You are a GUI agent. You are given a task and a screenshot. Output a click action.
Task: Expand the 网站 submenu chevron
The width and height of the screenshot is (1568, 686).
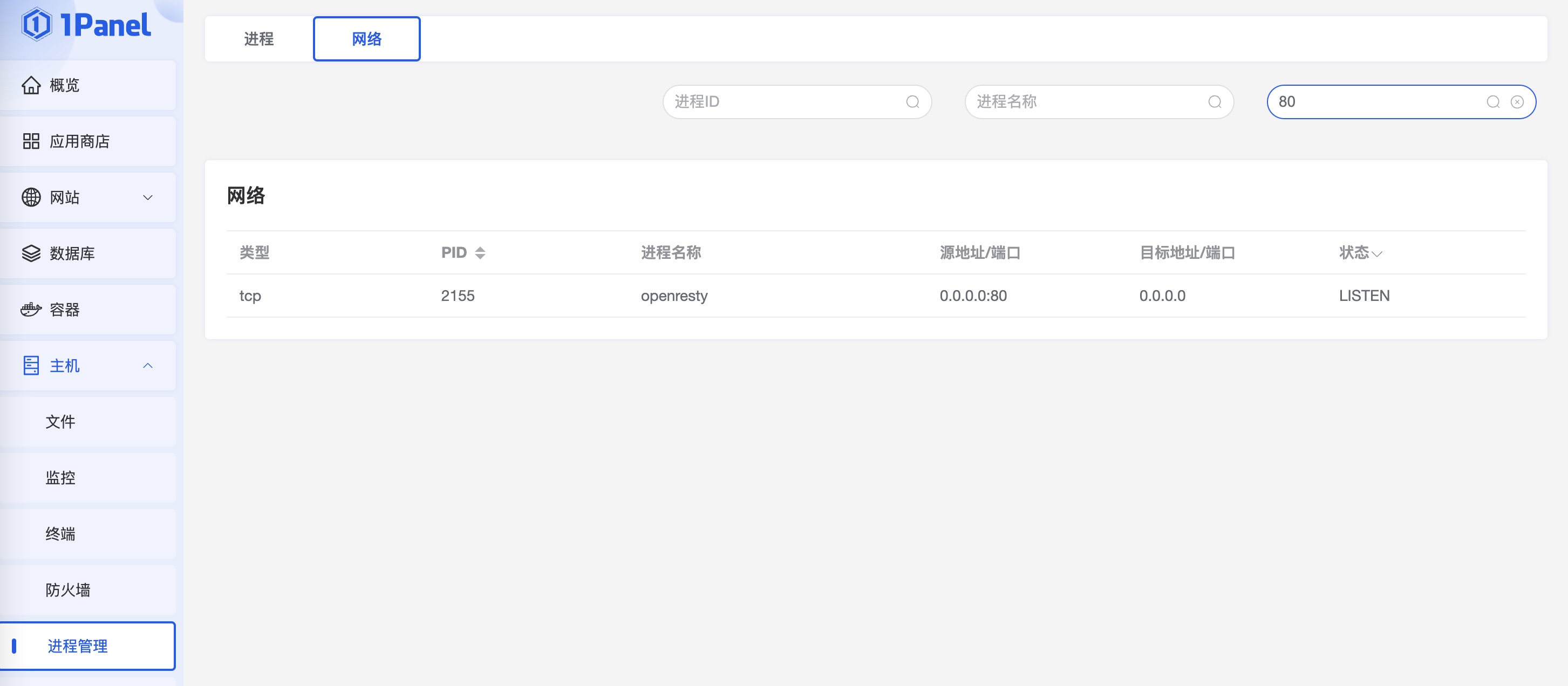click(147, 197)
